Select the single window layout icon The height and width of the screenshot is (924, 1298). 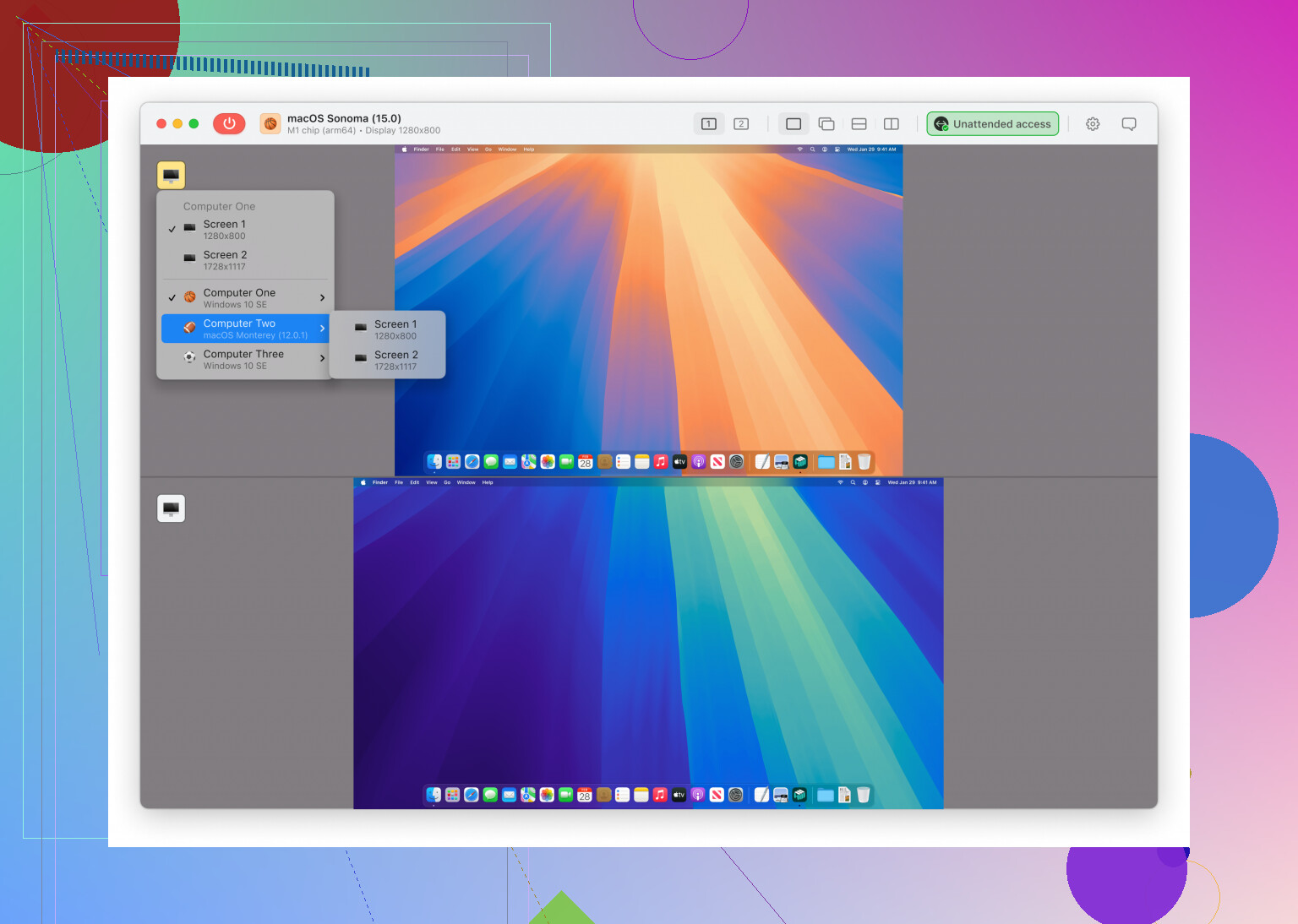coord(794,124)
